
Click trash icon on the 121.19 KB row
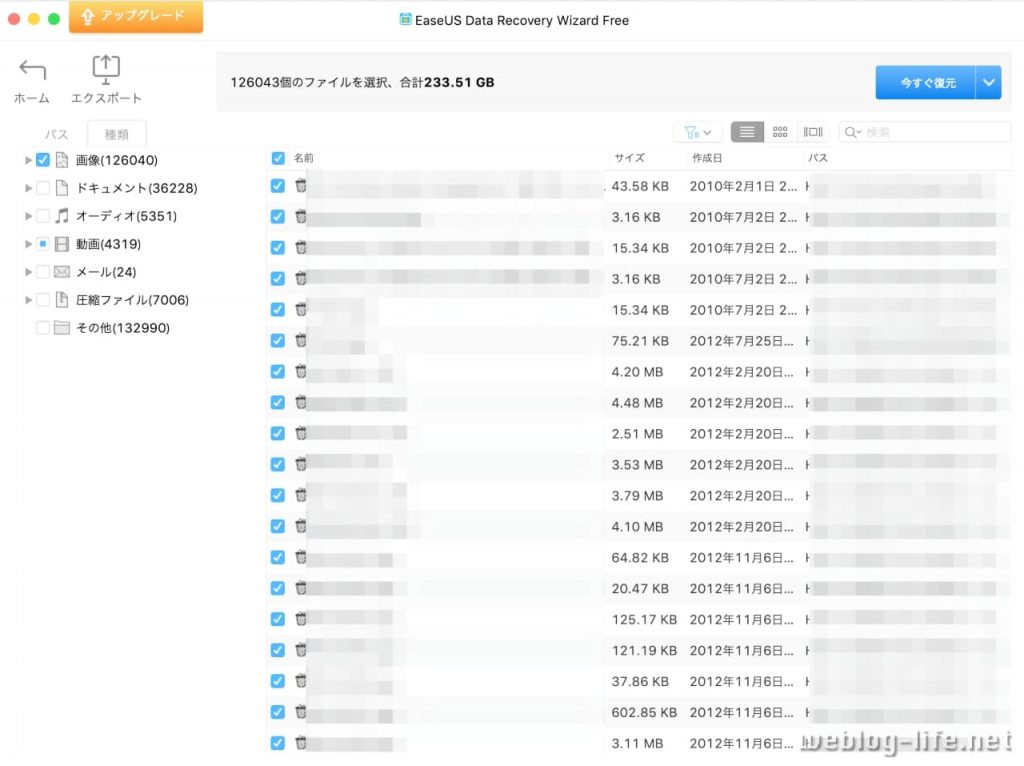301,650
